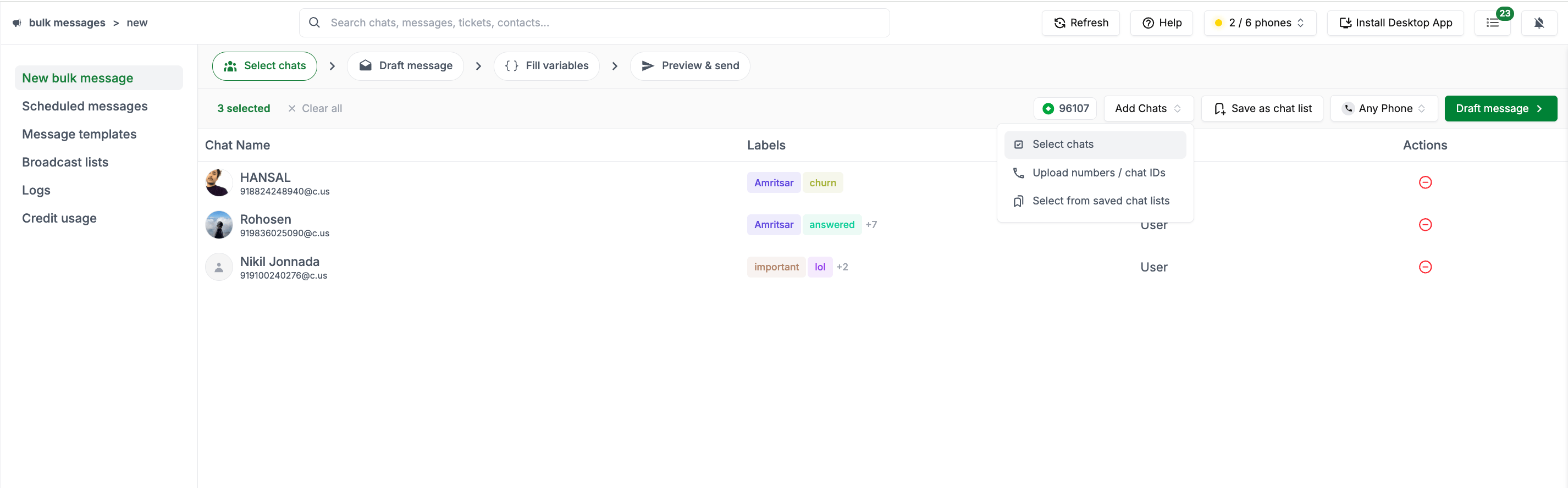Choose Upload numbers / chat IDs option
Viewport: 1568px width, 488px height.
[x=1095, y=173]
